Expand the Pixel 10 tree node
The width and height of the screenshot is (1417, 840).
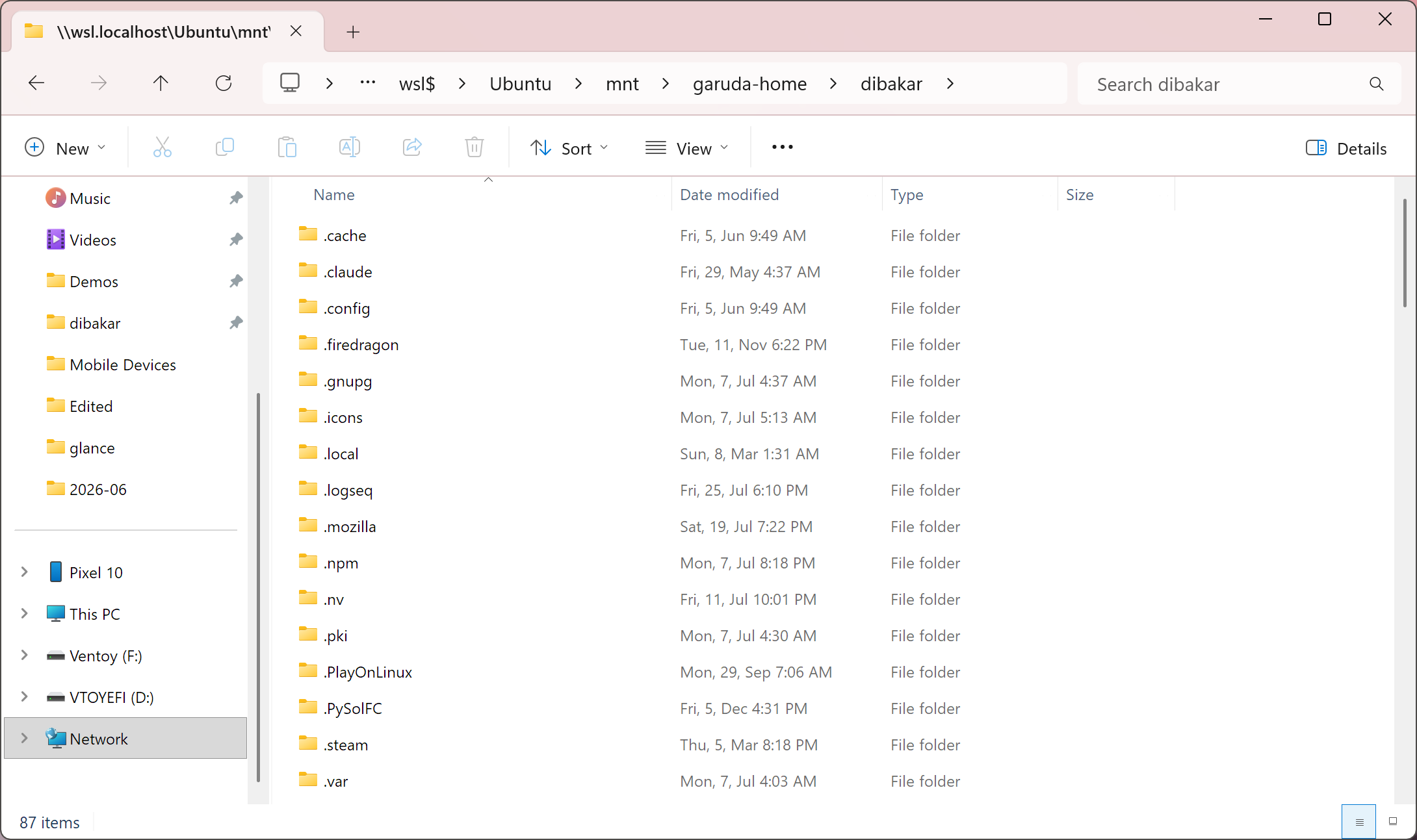[x=24, y=572]
